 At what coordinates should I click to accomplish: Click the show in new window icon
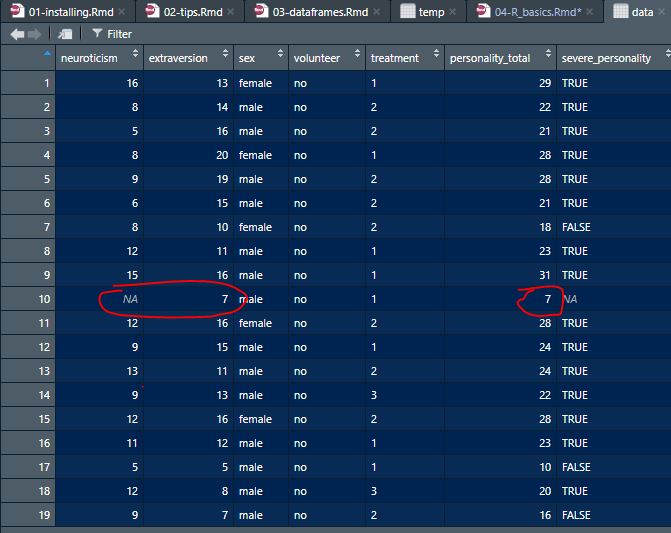click(65, 34)
